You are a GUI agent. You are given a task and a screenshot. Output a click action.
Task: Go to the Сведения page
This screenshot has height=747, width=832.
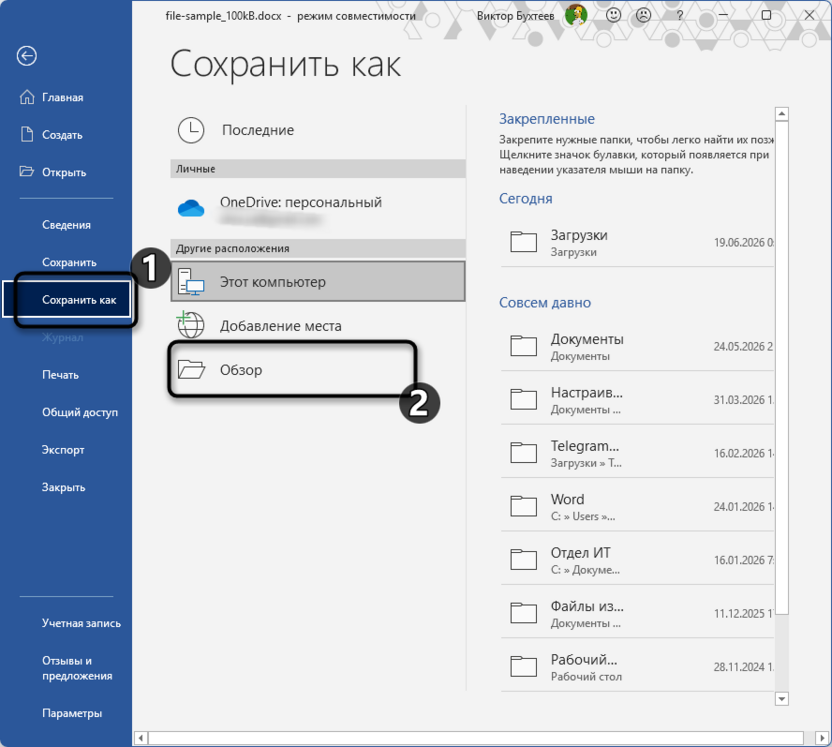pos(66,225)
